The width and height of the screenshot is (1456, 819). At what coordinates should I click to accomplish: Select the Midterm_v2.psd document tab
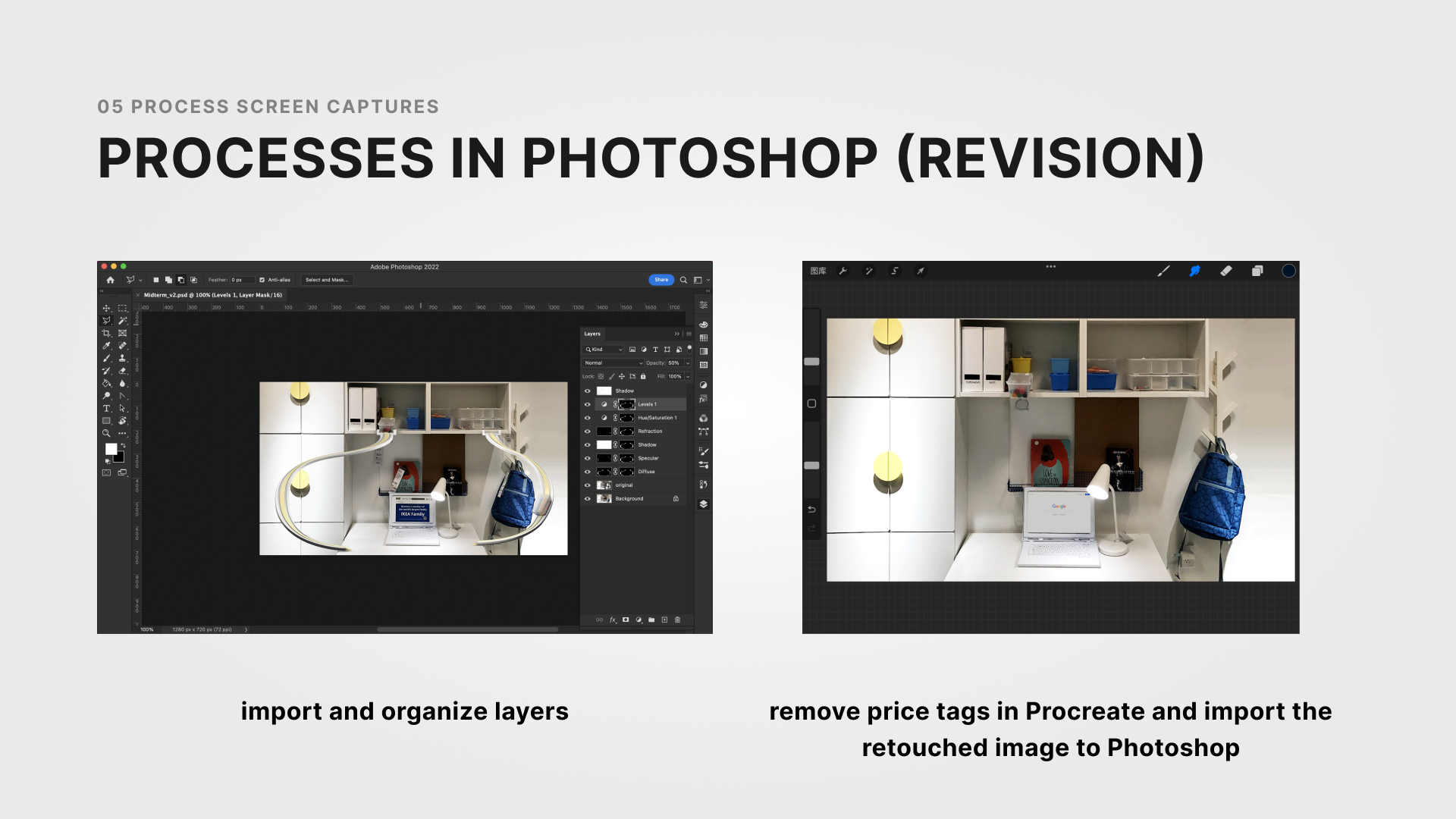[212, 295]
